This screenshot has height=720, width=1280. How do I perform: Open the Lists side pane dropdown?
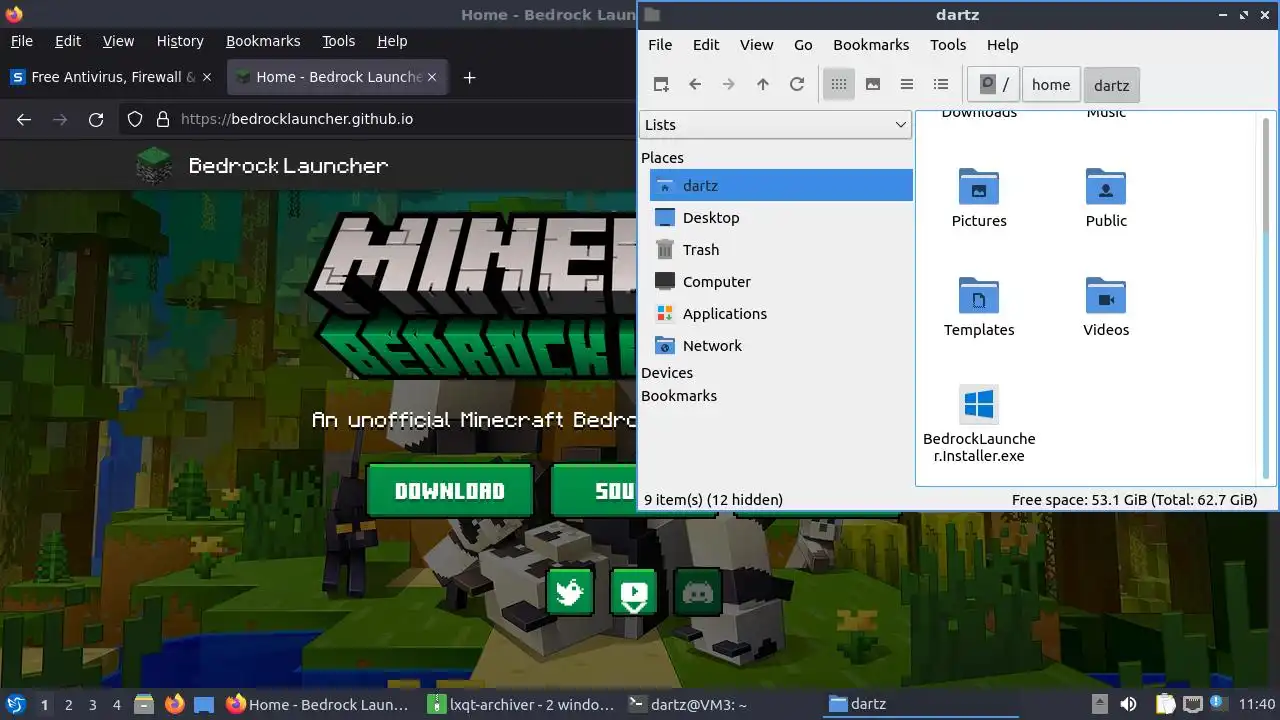(775, 124)
